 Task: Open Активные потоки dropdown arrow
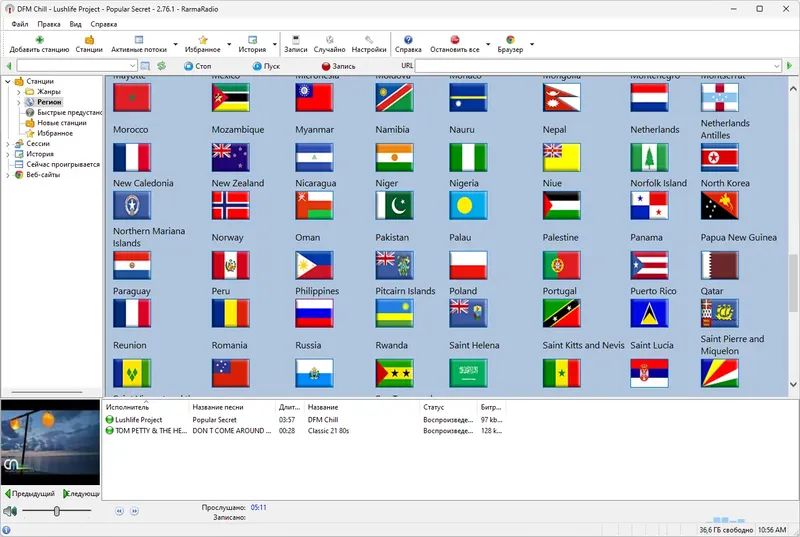176,44
